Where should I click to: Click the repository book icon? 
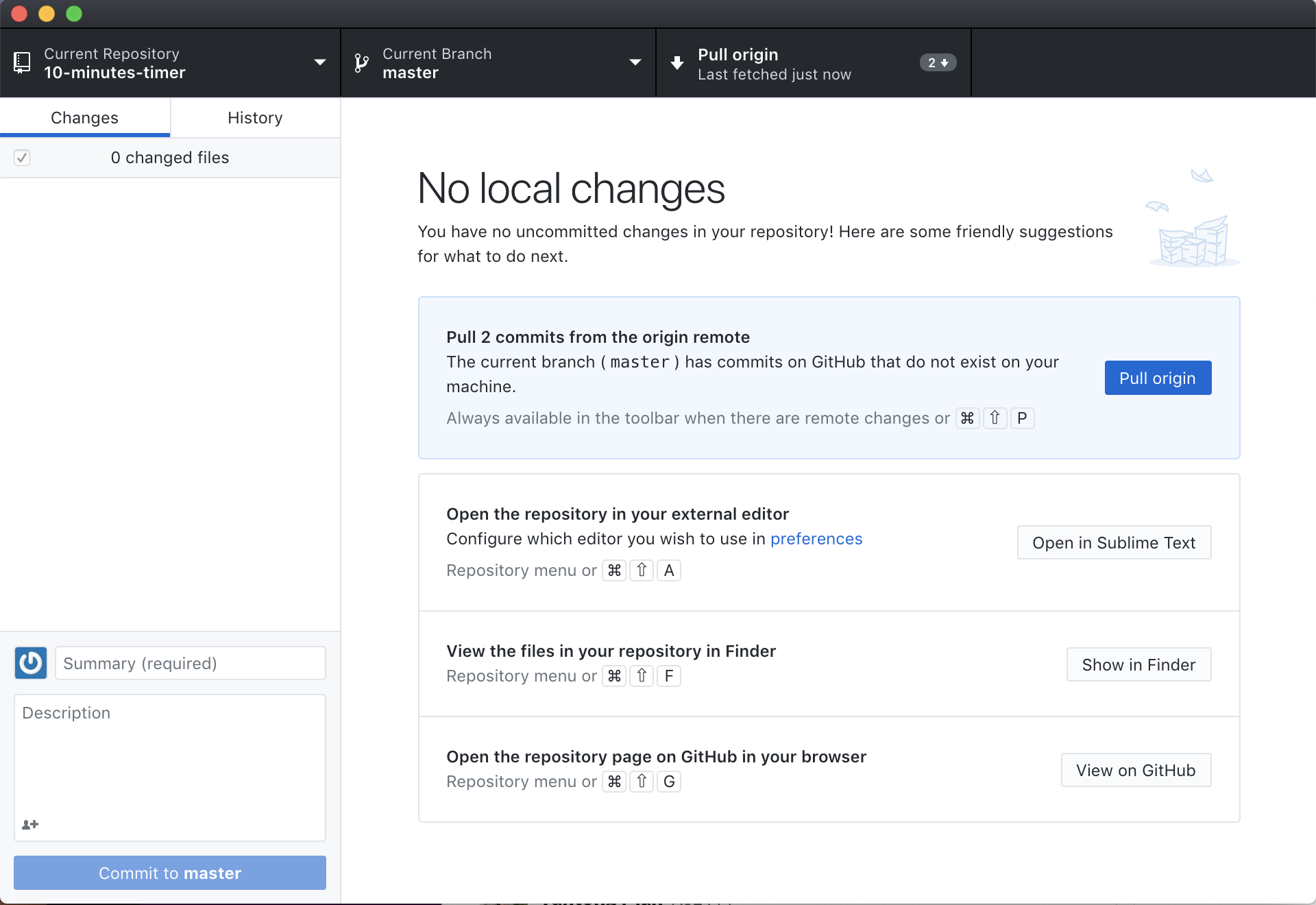click(22, 63)
